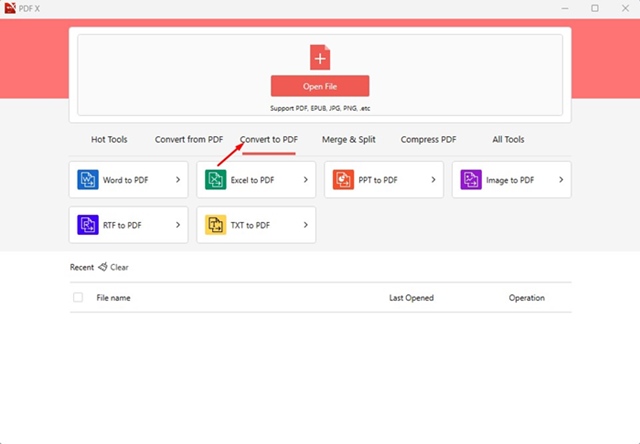Expand Word to PDF chevron arrow
This screenshot has width=640, height=444.
[x=178, y=180]
